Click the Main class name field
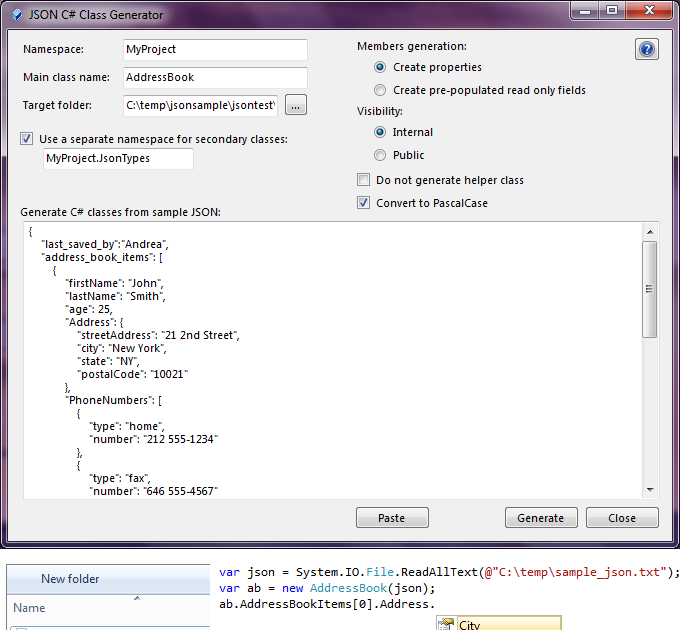 pyautogui.click(x=215, y=78)
